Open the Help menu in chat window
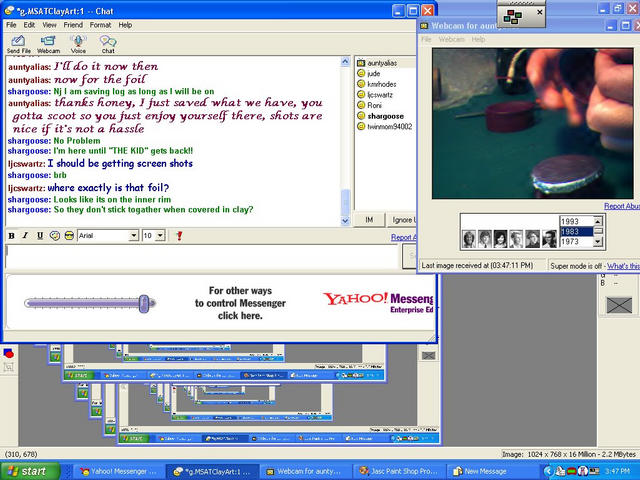 click(125, 25)
